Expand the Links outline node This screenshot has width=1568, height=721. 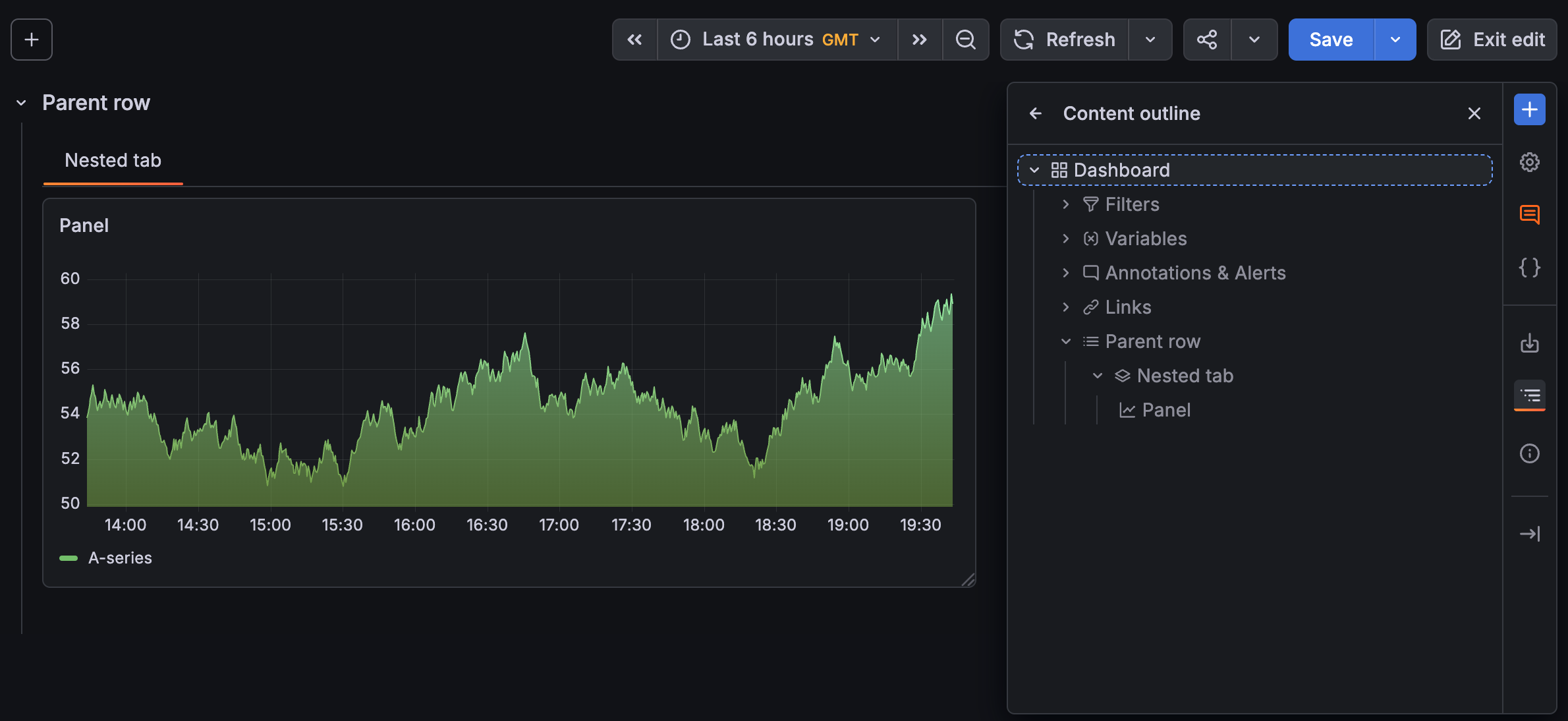coord(1066,307)
